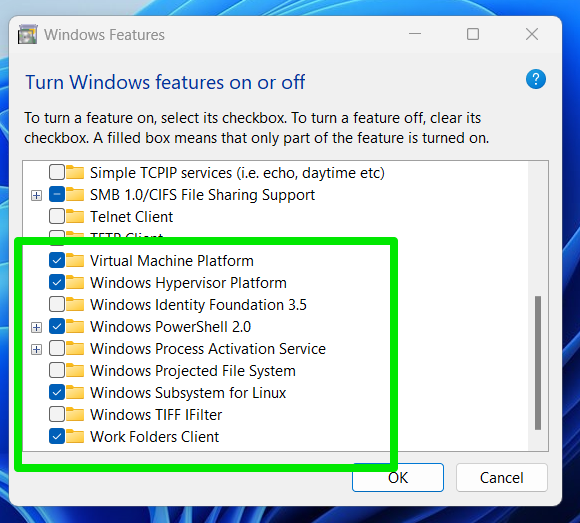Viewport: 580px width, 523px height.
Task: Click the Telnet Client folder icon
Action: pyautogui.click(x=75, y=216)
